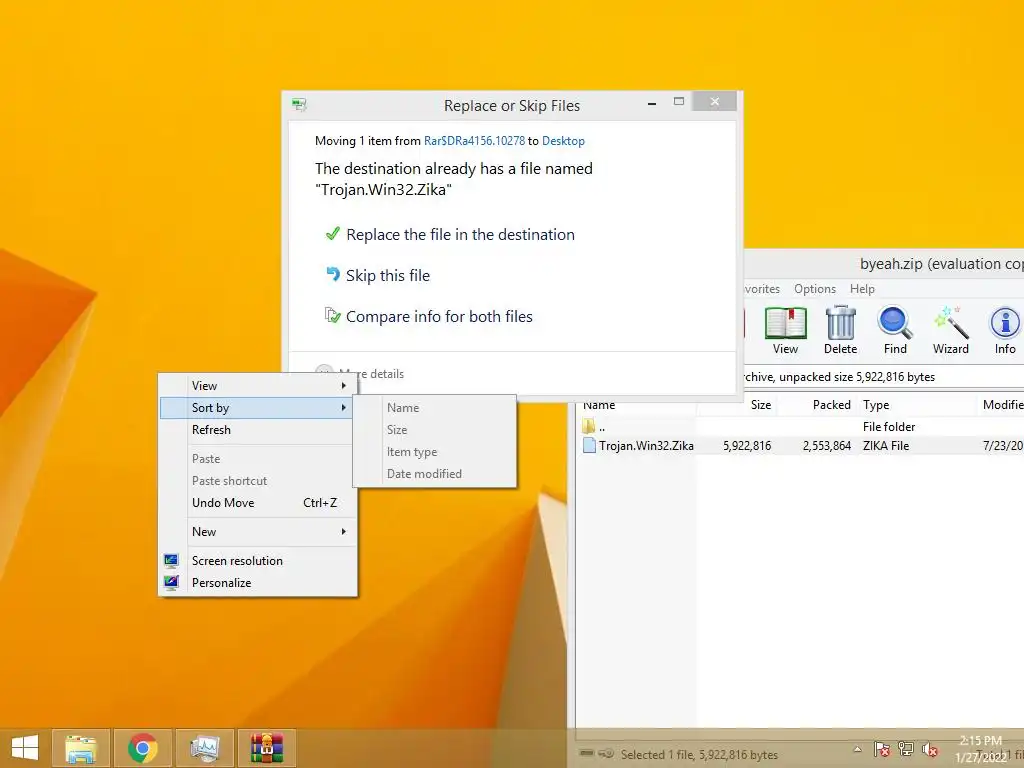Sort desktop icons by Name
This screenshot has height=768, width=1024.
point(434,408)
